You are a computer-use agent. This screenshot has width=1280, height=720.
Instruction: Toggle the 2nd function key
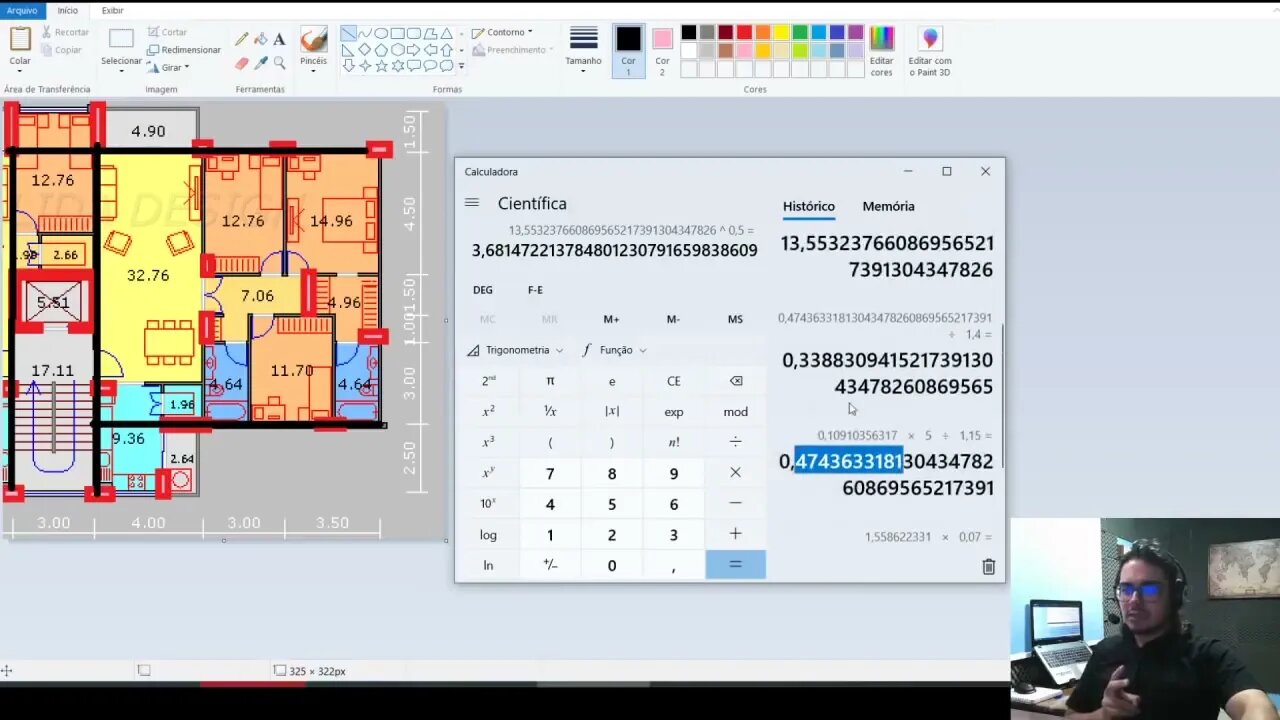click(488, 381)
